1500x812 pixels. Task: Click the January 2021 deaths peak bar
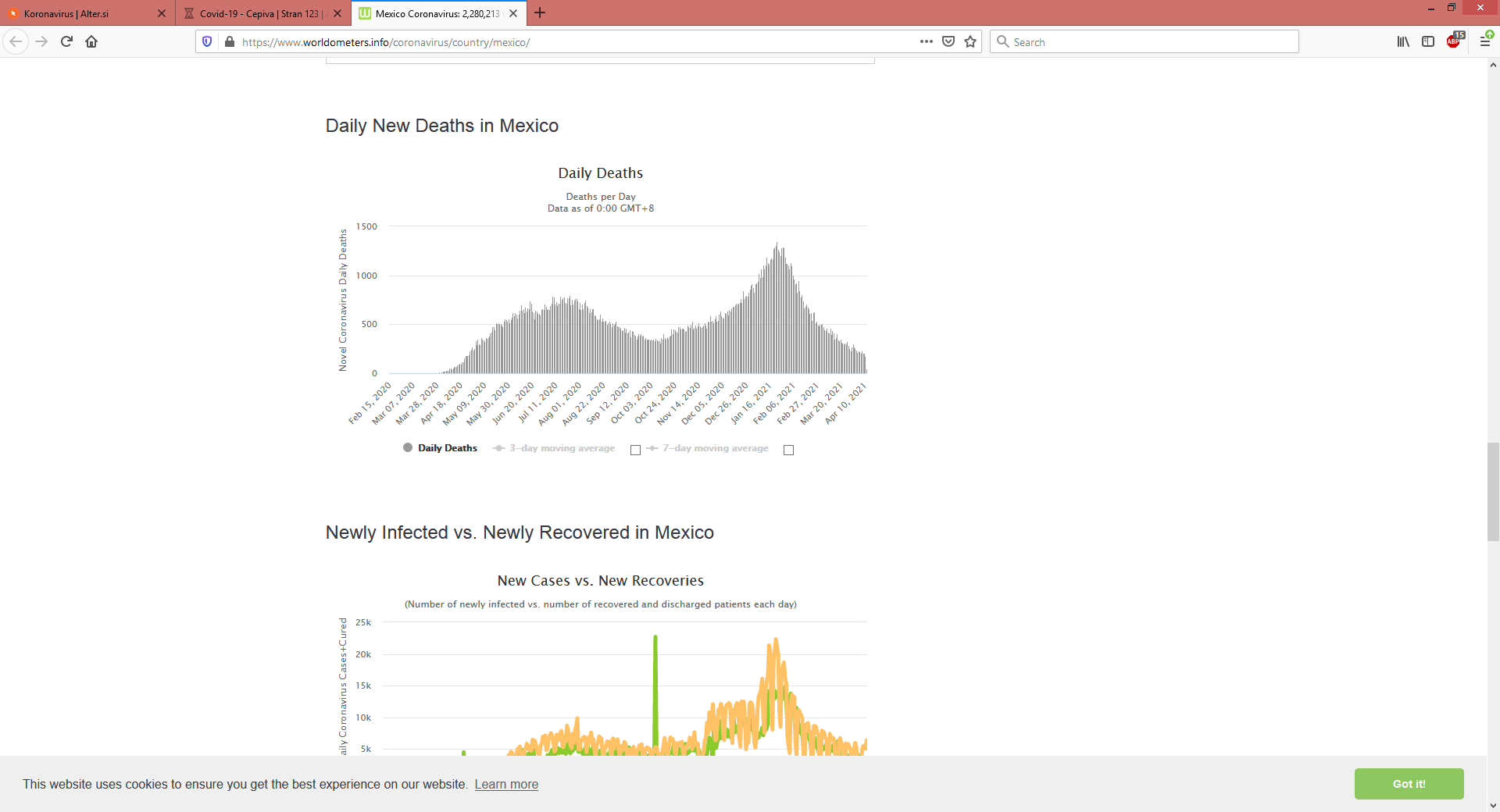pos(777,308)
